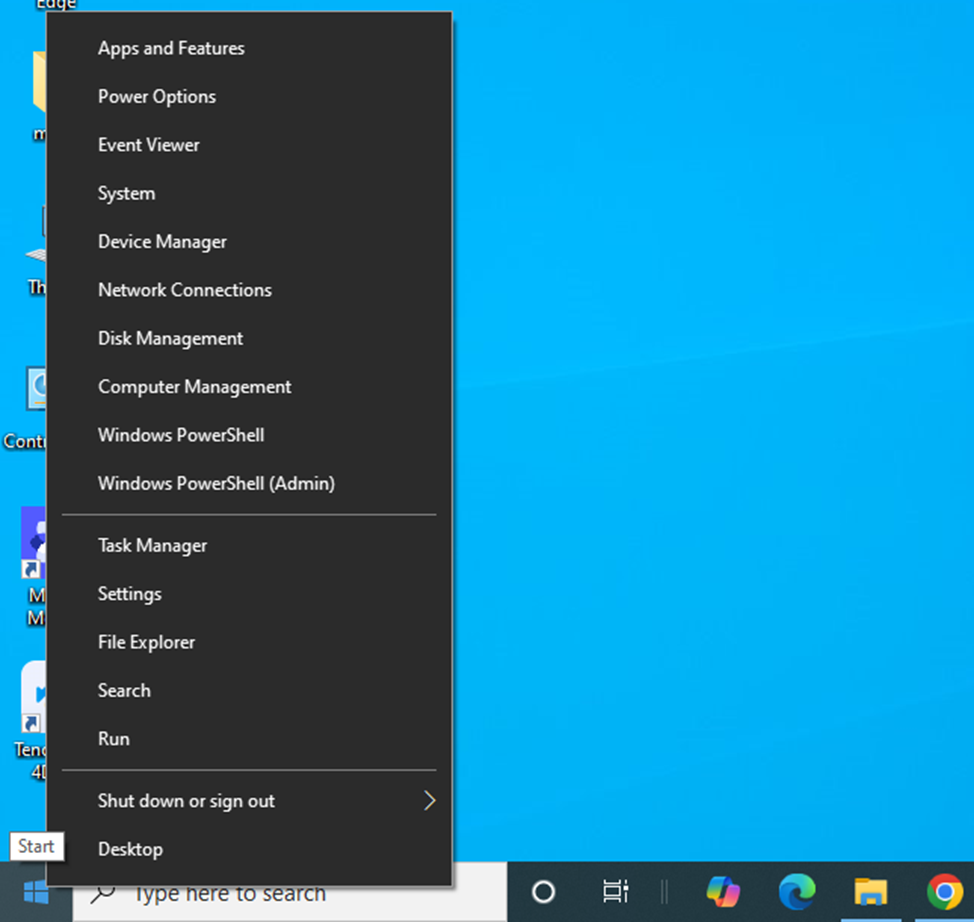Open Event Viewer from the menu

coord(149,145)
